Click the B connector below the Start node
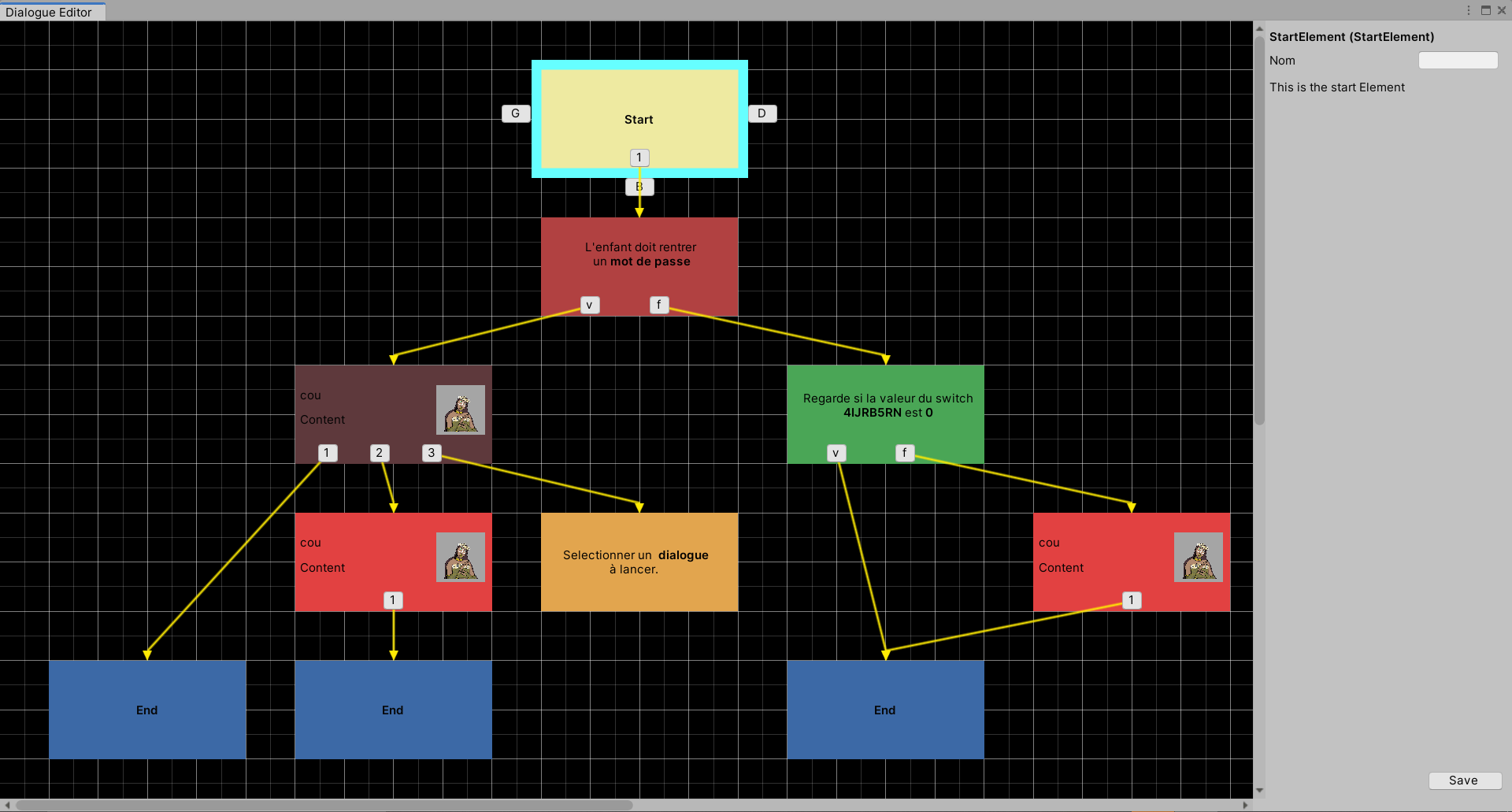The width and height of the screenshot is (1512, 812). 639,187
